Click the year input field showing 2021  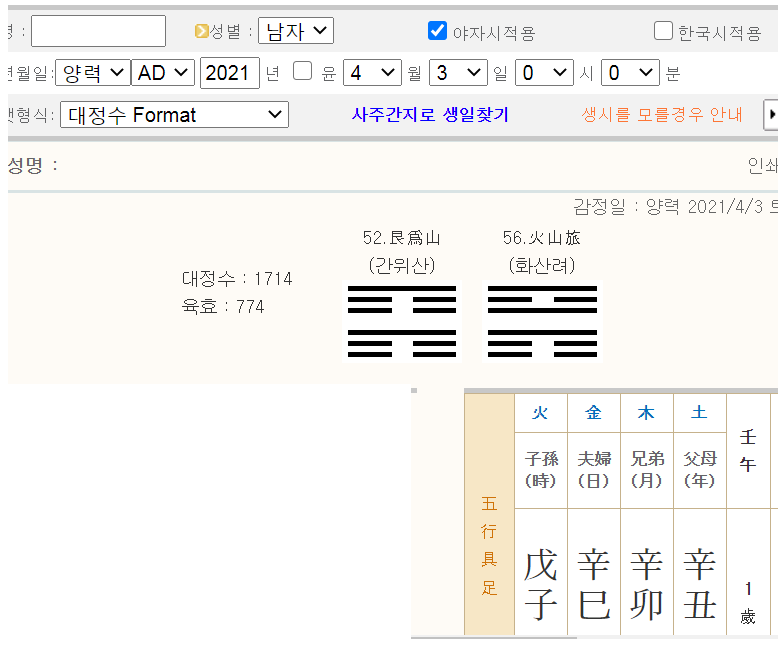click(230, 73)
